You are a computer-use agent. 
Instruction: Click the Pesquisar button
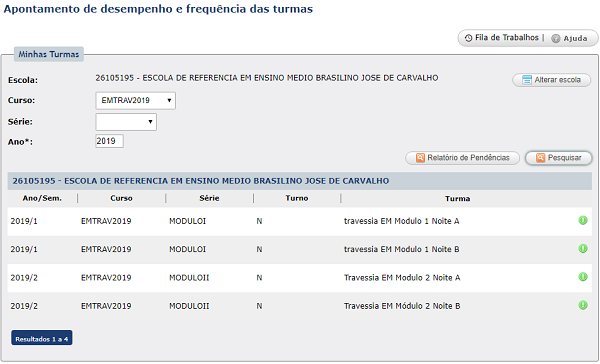559,158
